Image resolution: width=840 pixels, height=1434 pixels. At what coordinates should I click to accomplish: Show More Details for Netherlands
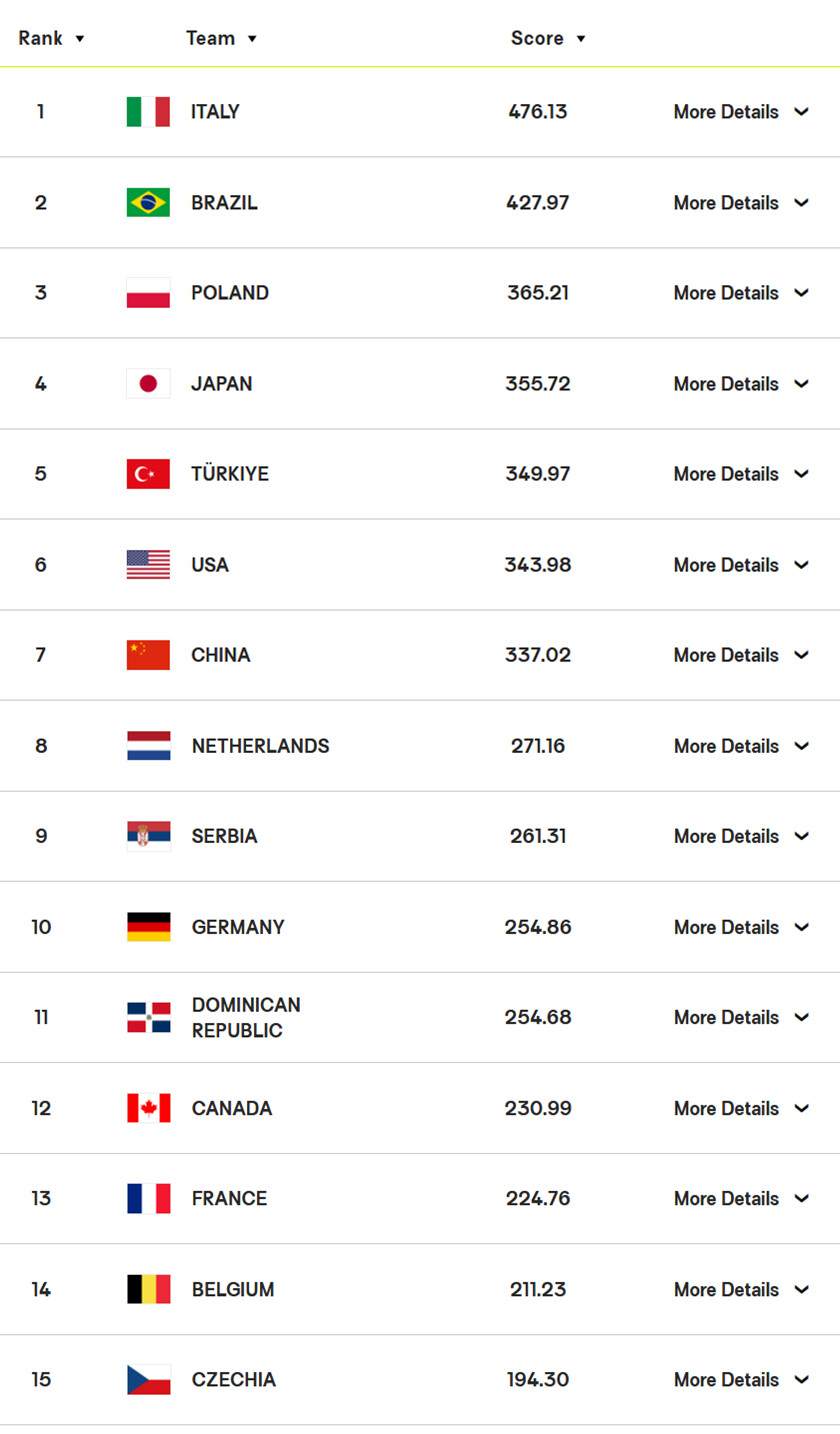pyautogui.click(x=740, y=746)
